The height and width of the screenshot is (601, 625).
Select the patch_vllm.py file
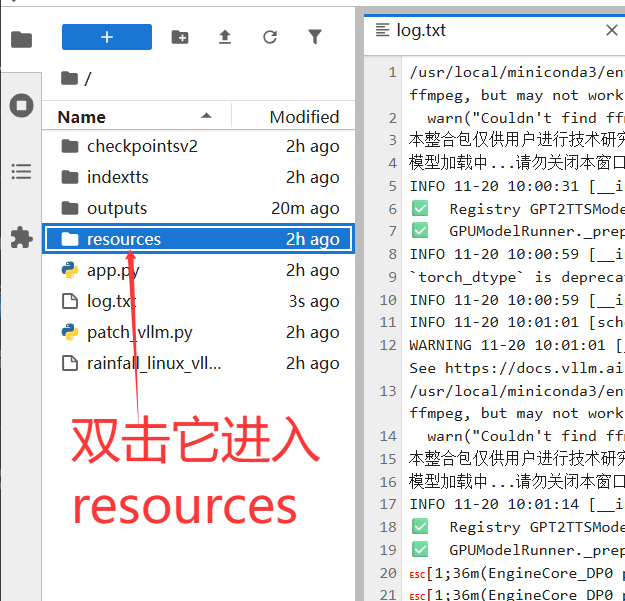pos(139,332)
